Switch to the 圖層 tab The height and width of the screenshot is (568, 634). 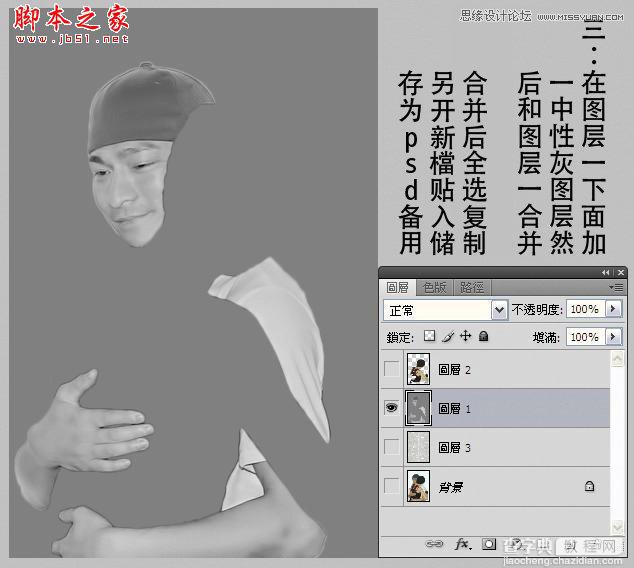pyautogui.click(x=397, y=287)
